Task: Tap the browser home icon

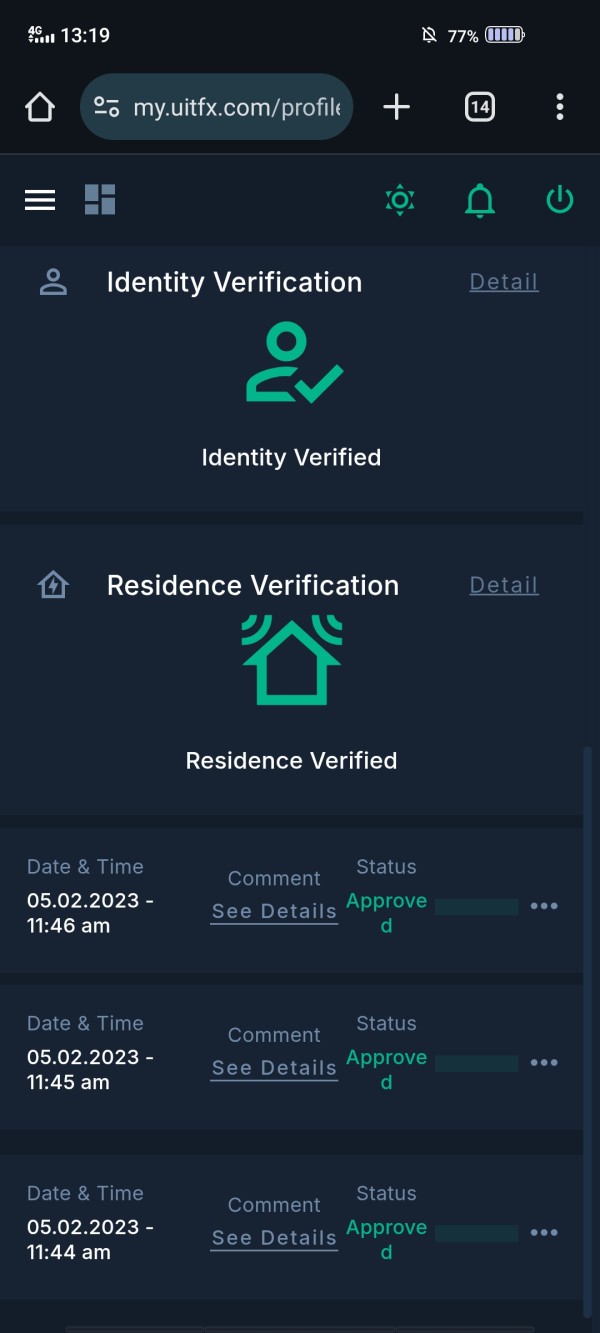Action: (x=40, y=107)
